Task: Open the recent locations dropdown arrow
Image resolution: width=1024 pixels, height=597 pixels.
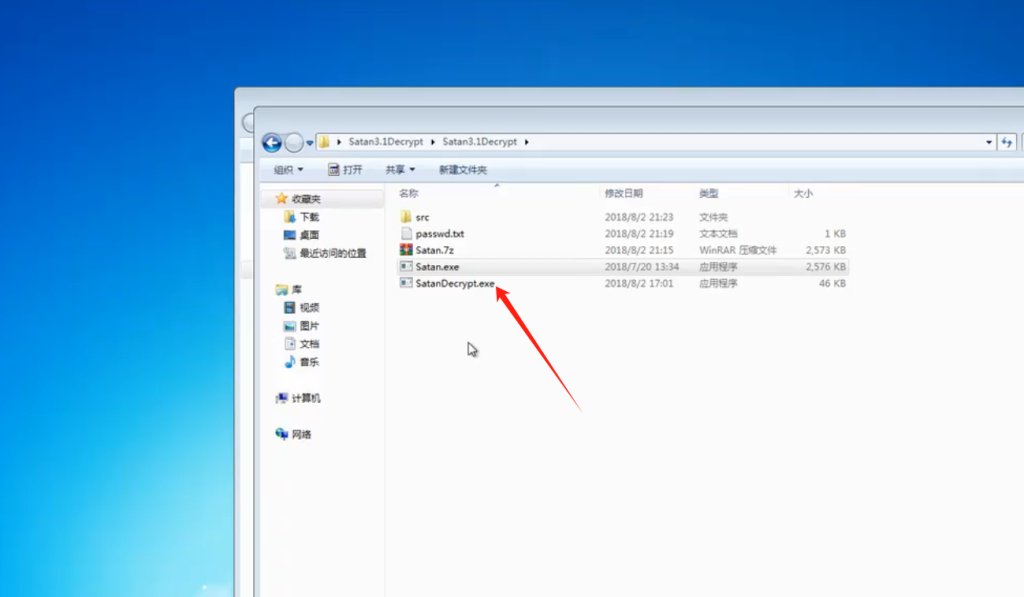Action: (x=310, y=143)
